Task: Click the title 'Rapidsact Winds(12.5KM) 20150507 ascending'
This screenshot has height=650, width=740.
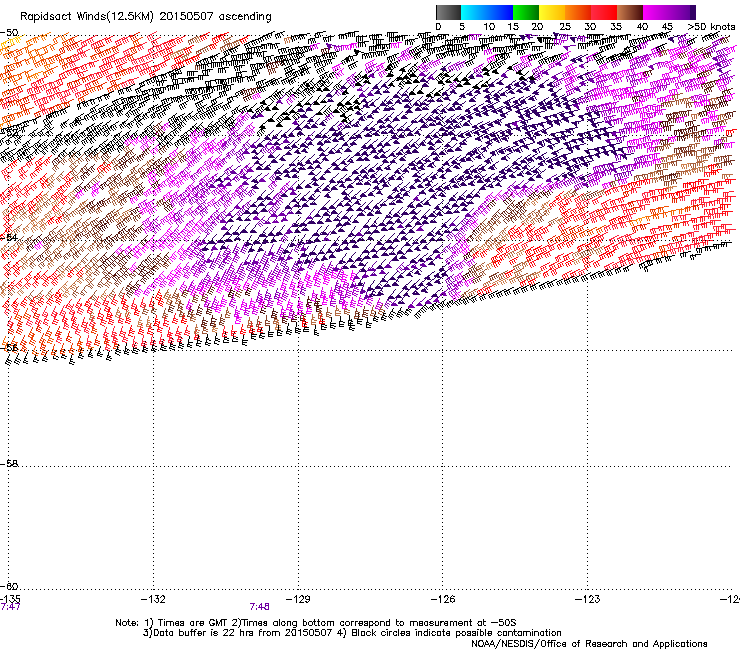Action: click(146, 17)
